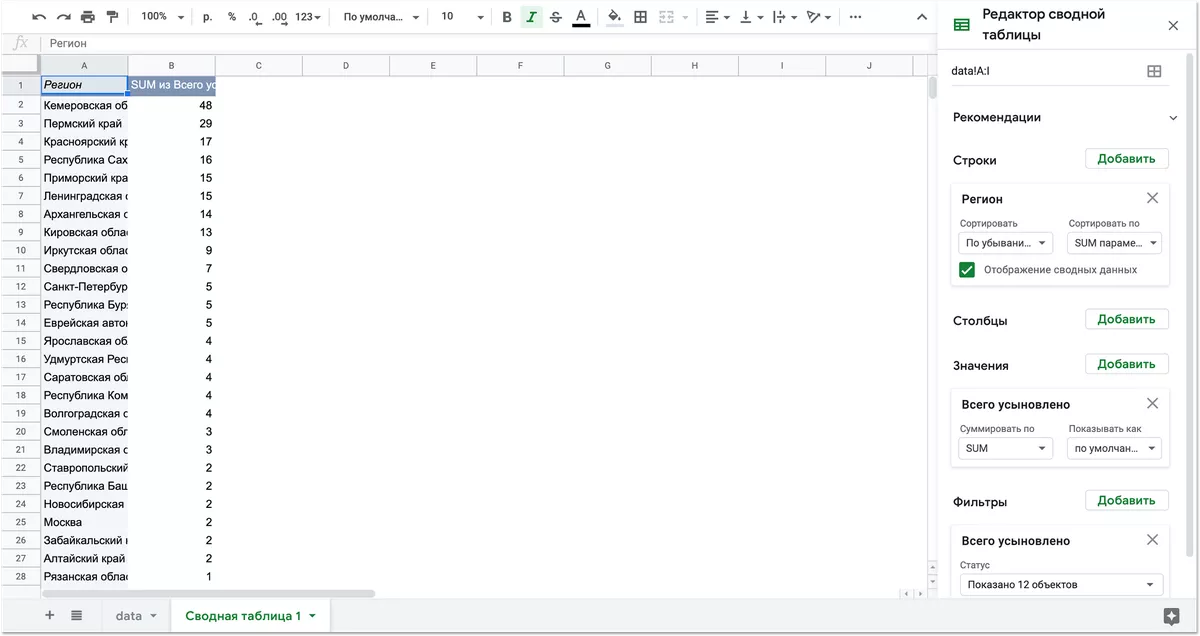Remove the Всего усыновлено filter
This screenshot has height=636, width=1200.
[1152, 540]
